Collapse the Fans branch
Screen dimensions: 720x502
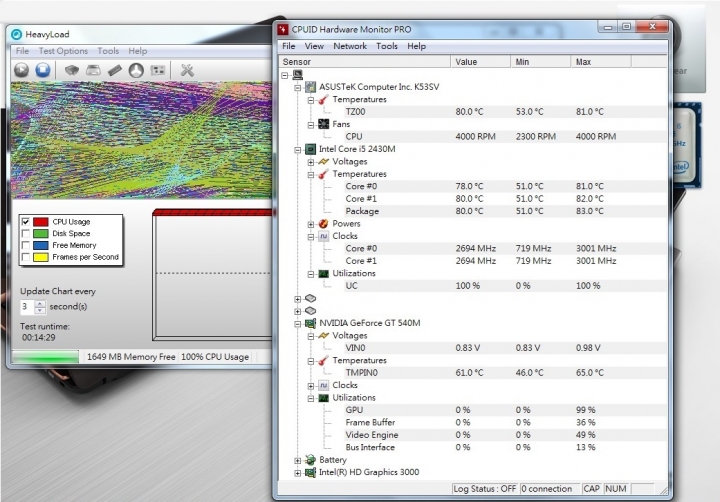[311, 124]
